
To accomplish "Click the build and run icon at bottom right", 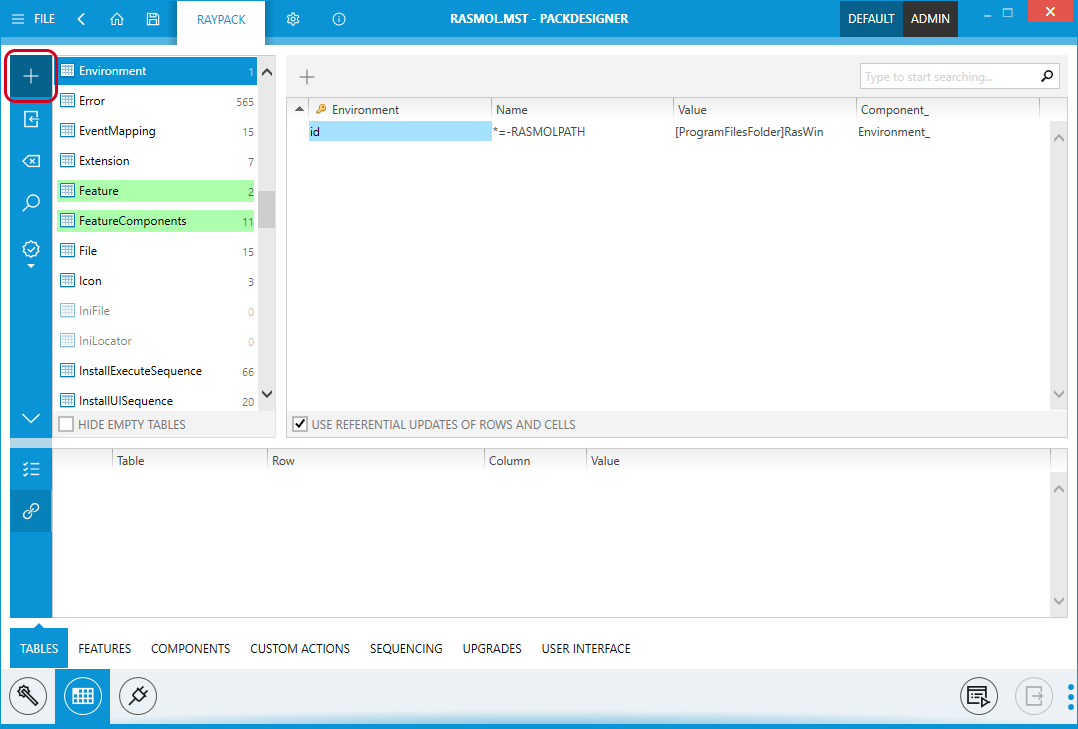I will pyautogui.click(x=979, y=695).
